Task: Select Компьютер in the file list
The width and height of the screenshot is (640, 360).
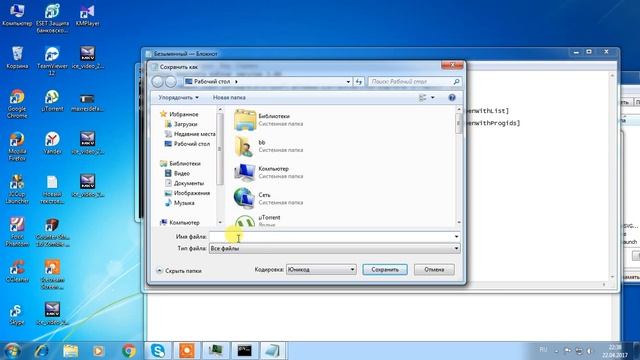Action: point(269,172)
